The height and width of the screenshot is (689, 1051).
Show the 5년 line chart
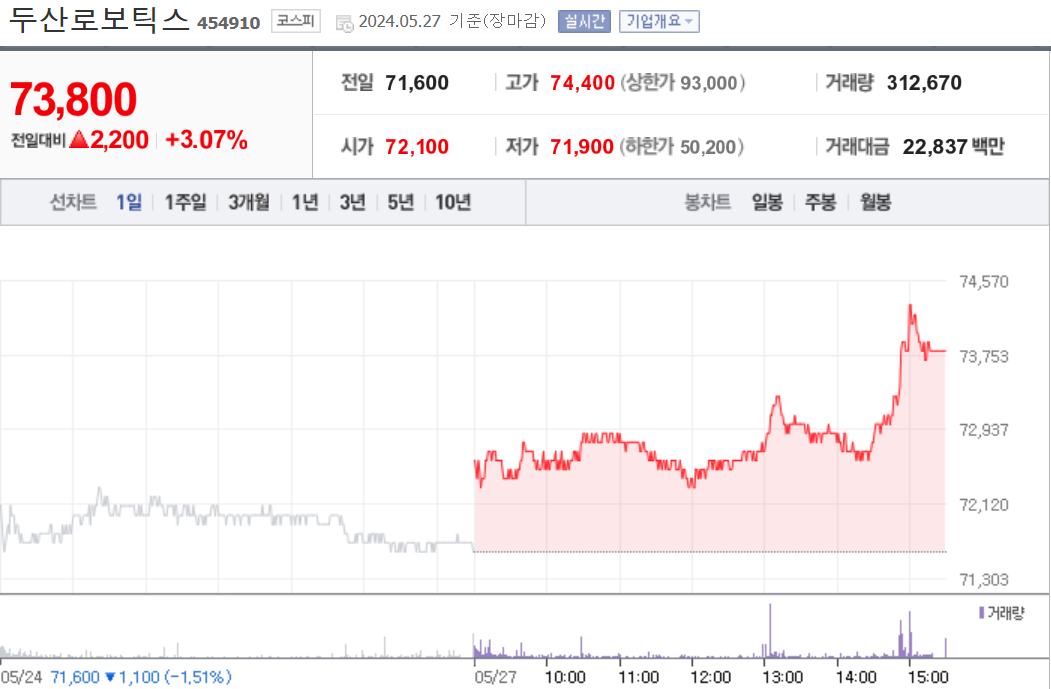pos(401,202)
